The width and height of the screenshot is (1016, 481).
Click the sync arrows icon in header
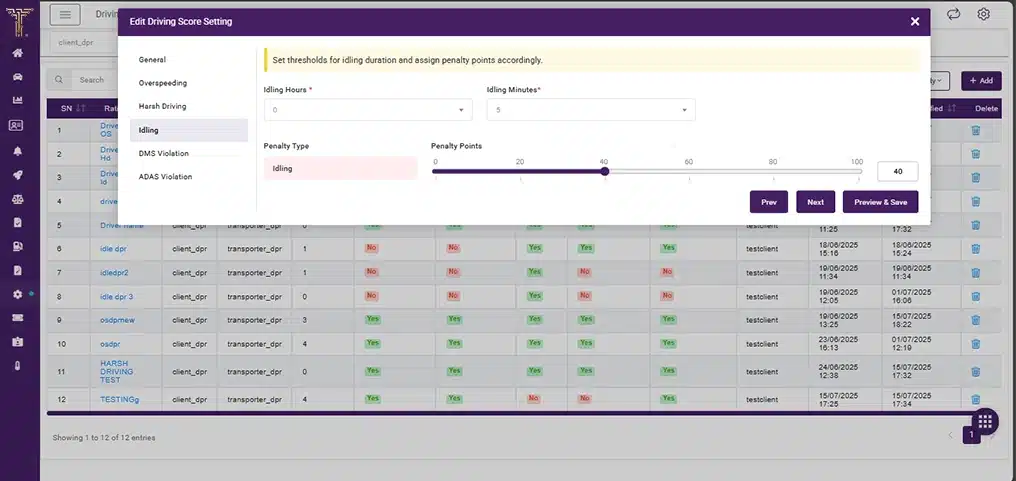[x=953, y=14]
